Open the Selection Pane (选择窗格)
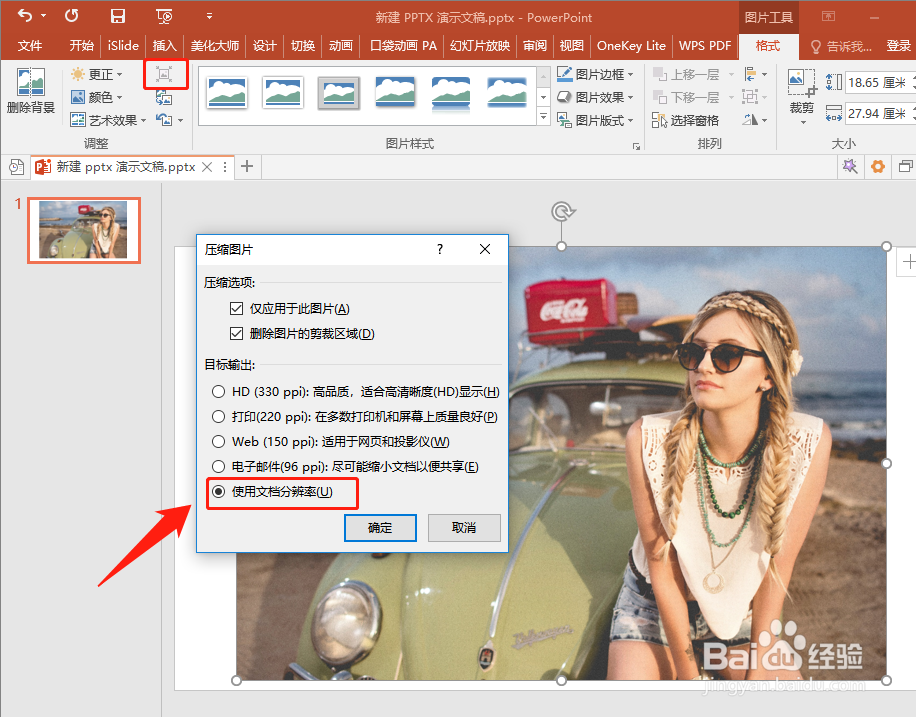The height and width of the screenshot is (717, 916). (x=685, y=120)
